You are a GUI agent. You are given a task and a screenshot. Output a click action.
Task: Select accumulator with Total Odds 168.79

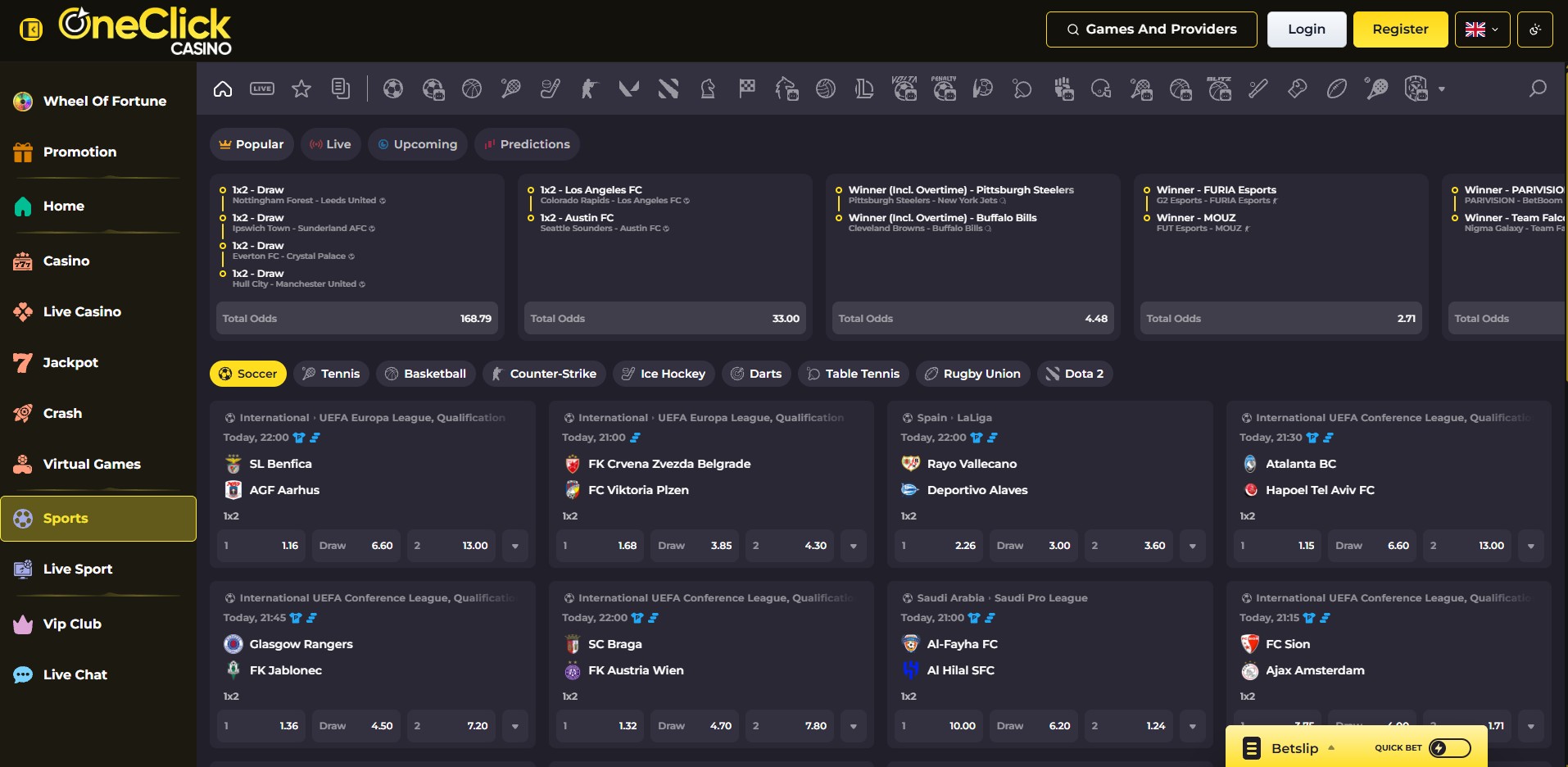(357, 319)
